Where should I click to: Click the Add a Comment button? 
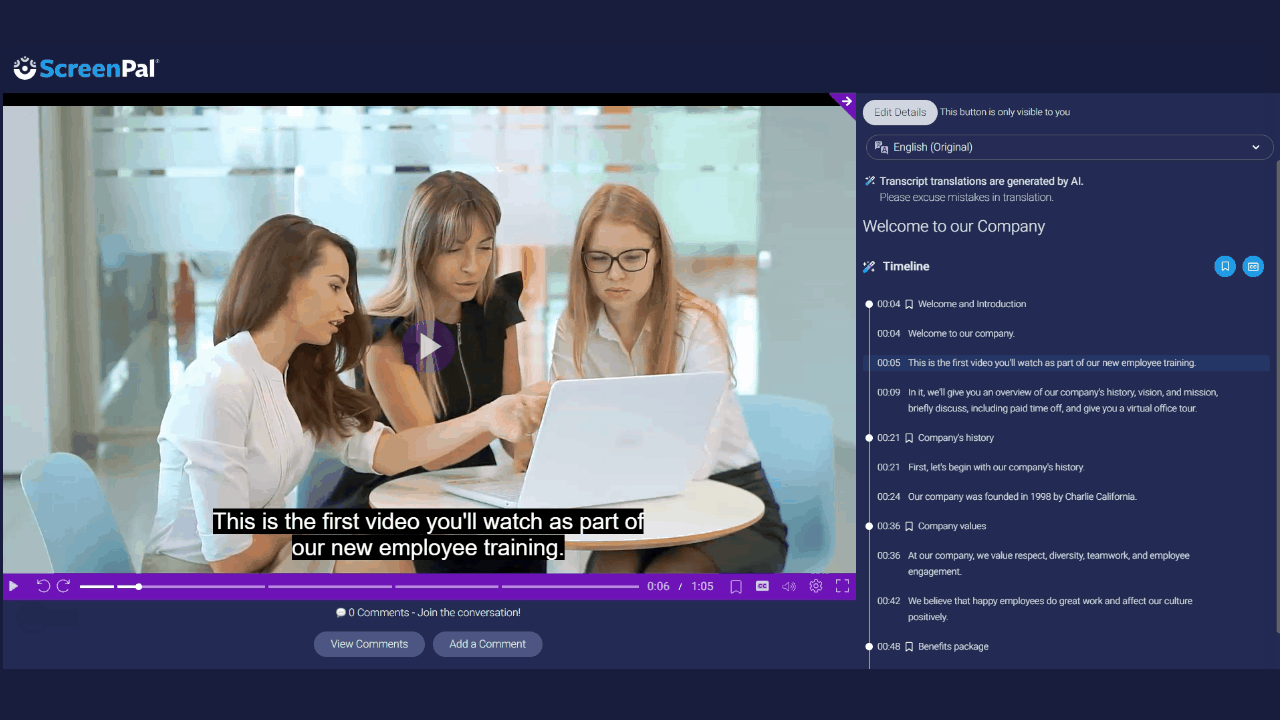click(487, 644)
